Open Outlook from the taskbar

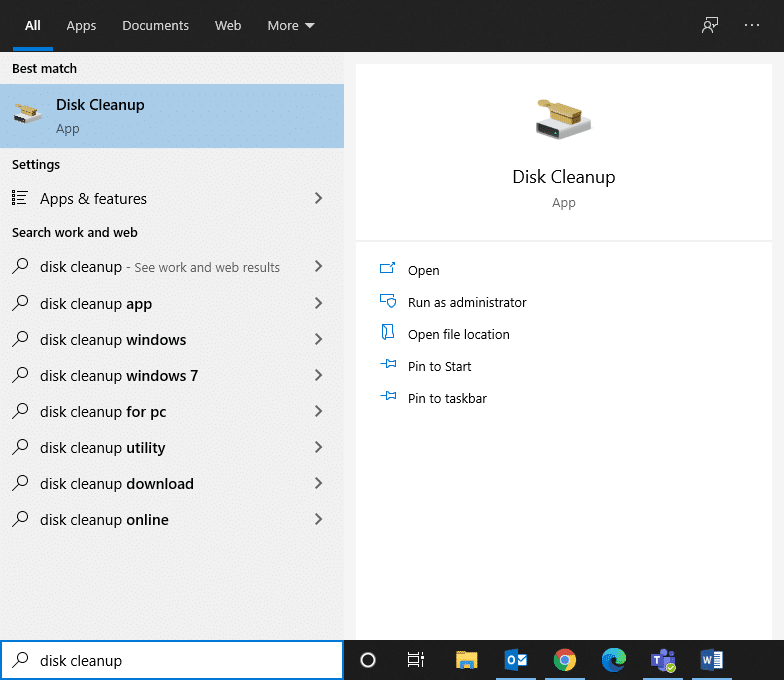516,660
